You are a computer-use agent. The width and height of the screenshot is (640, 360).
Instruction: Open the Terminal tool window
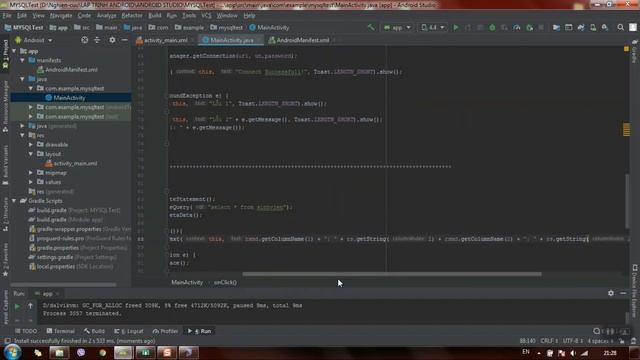coord(60,331)
